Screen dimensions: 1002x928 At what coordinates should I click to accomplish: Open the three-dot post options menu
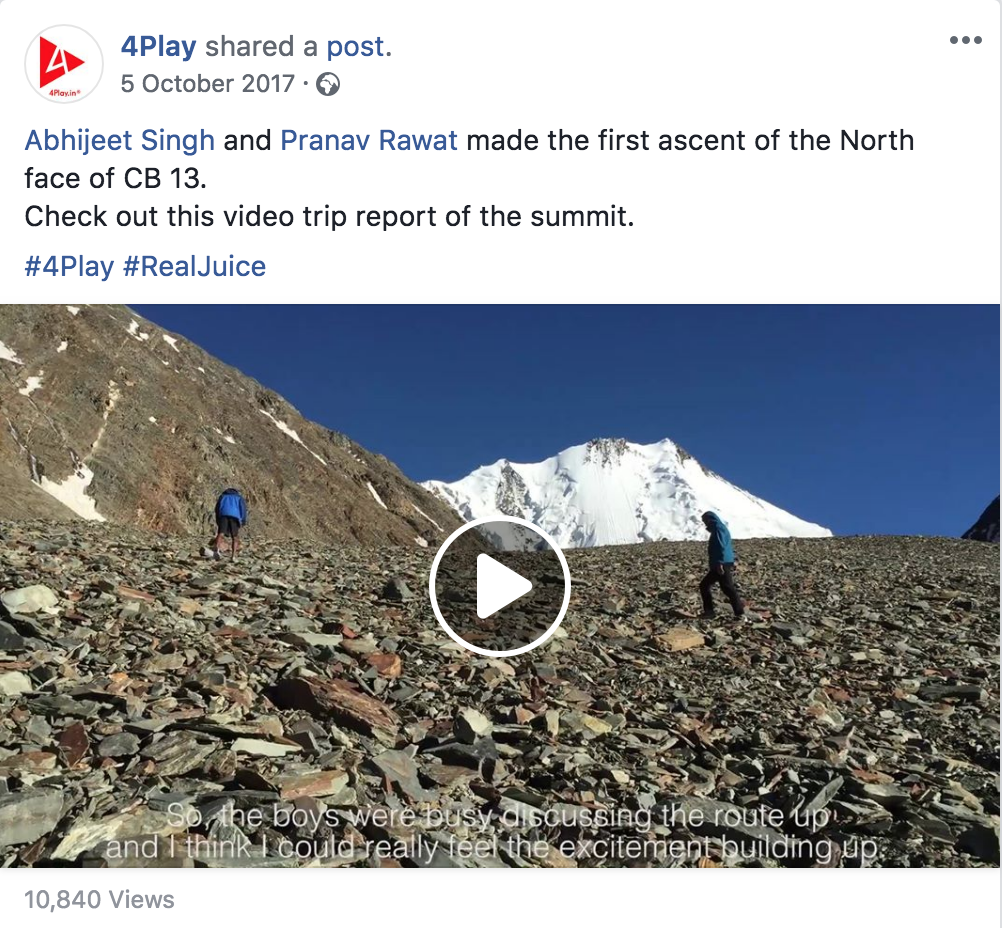pos(966,40)
